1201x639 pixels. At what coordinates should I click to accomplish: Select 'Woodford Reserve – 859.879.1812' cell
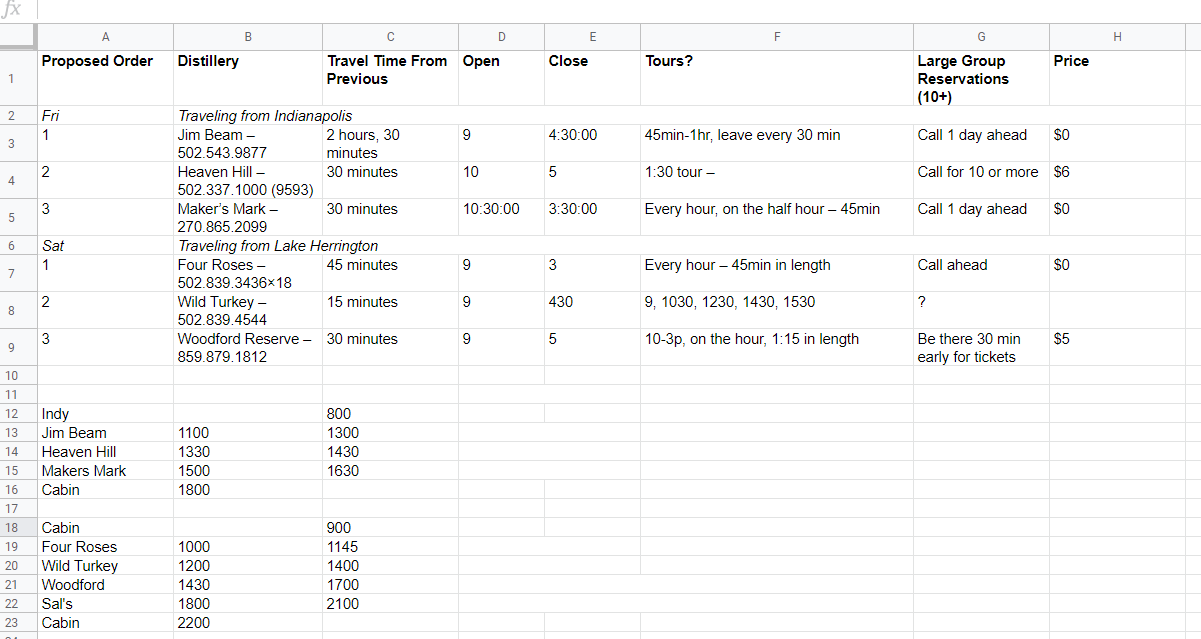pyautogui.click(x=248, y=348)
